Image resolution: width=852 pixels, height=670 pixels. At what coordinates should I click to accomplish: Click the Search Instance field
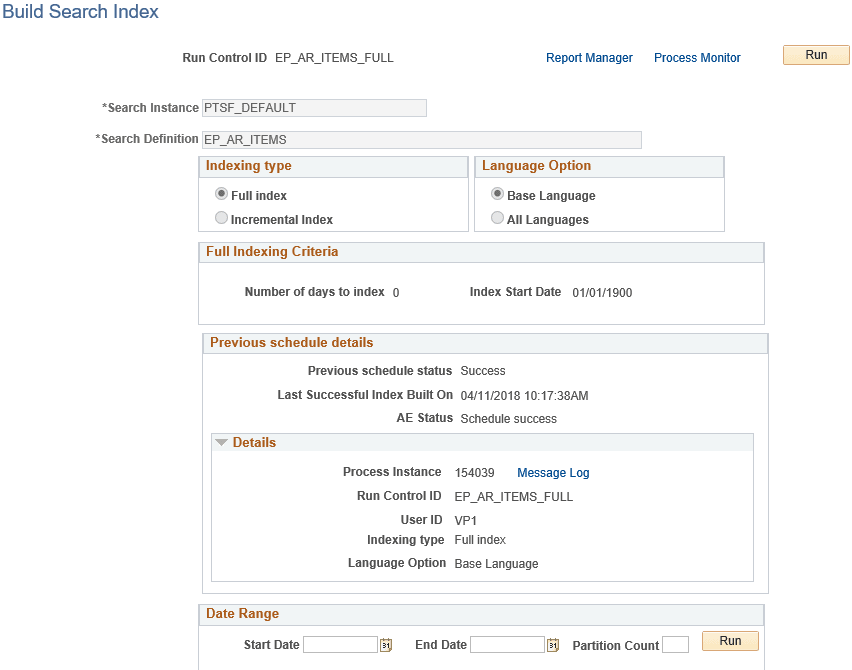tap(313, 107)
